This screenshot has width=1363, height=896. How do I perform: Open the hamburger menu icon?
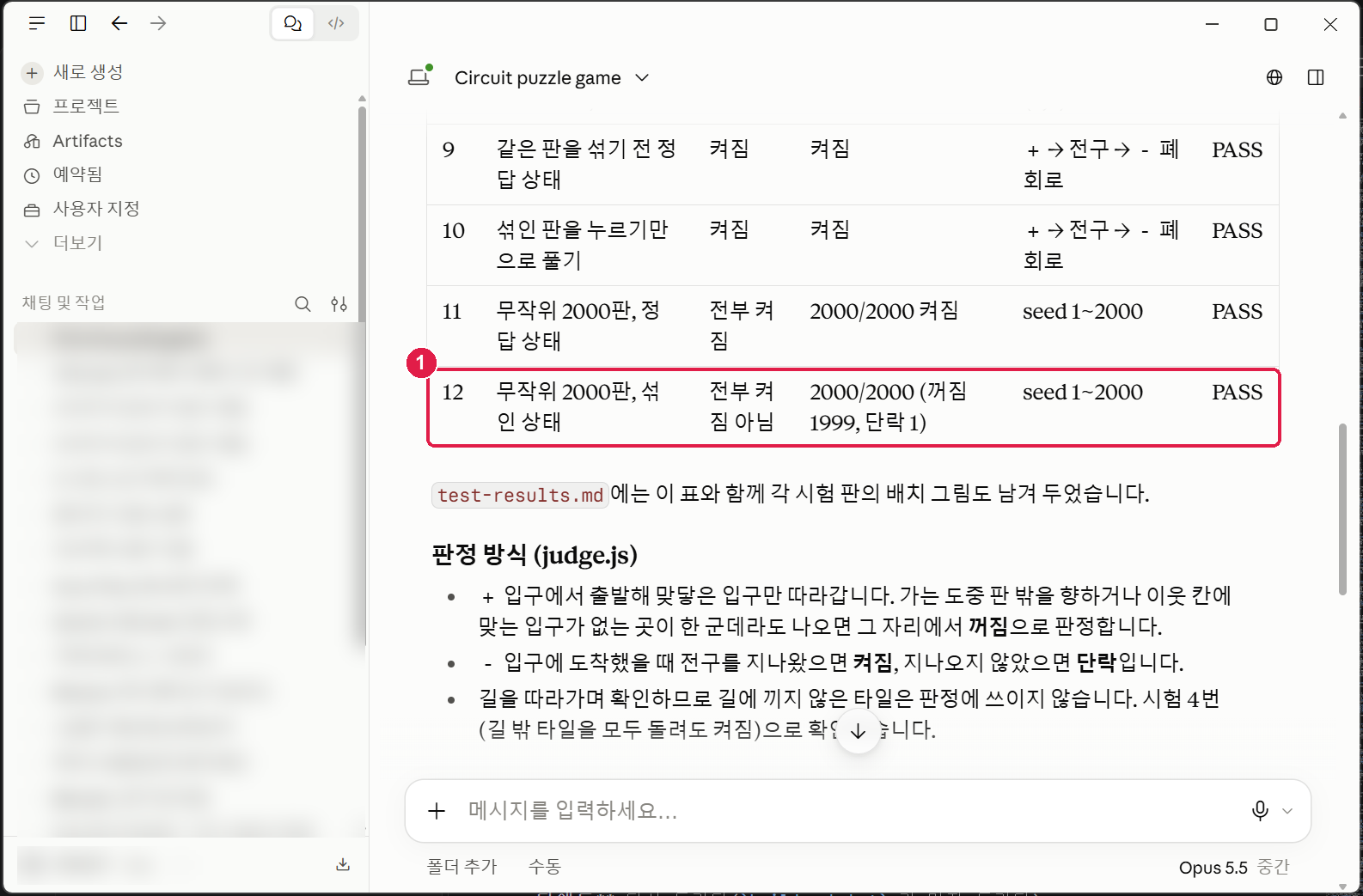(37, 23)
